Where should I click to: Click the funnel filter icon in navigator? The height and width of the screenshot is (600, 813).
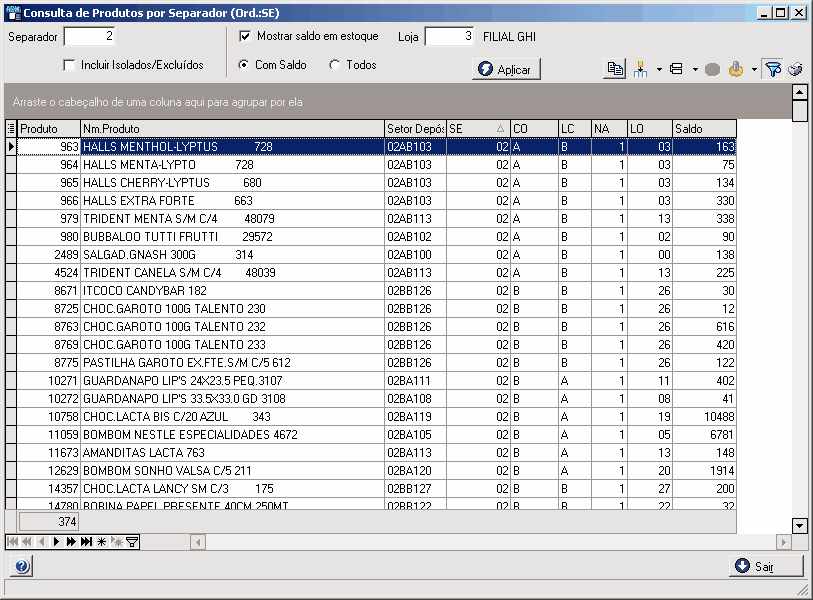tap(132, 542)
